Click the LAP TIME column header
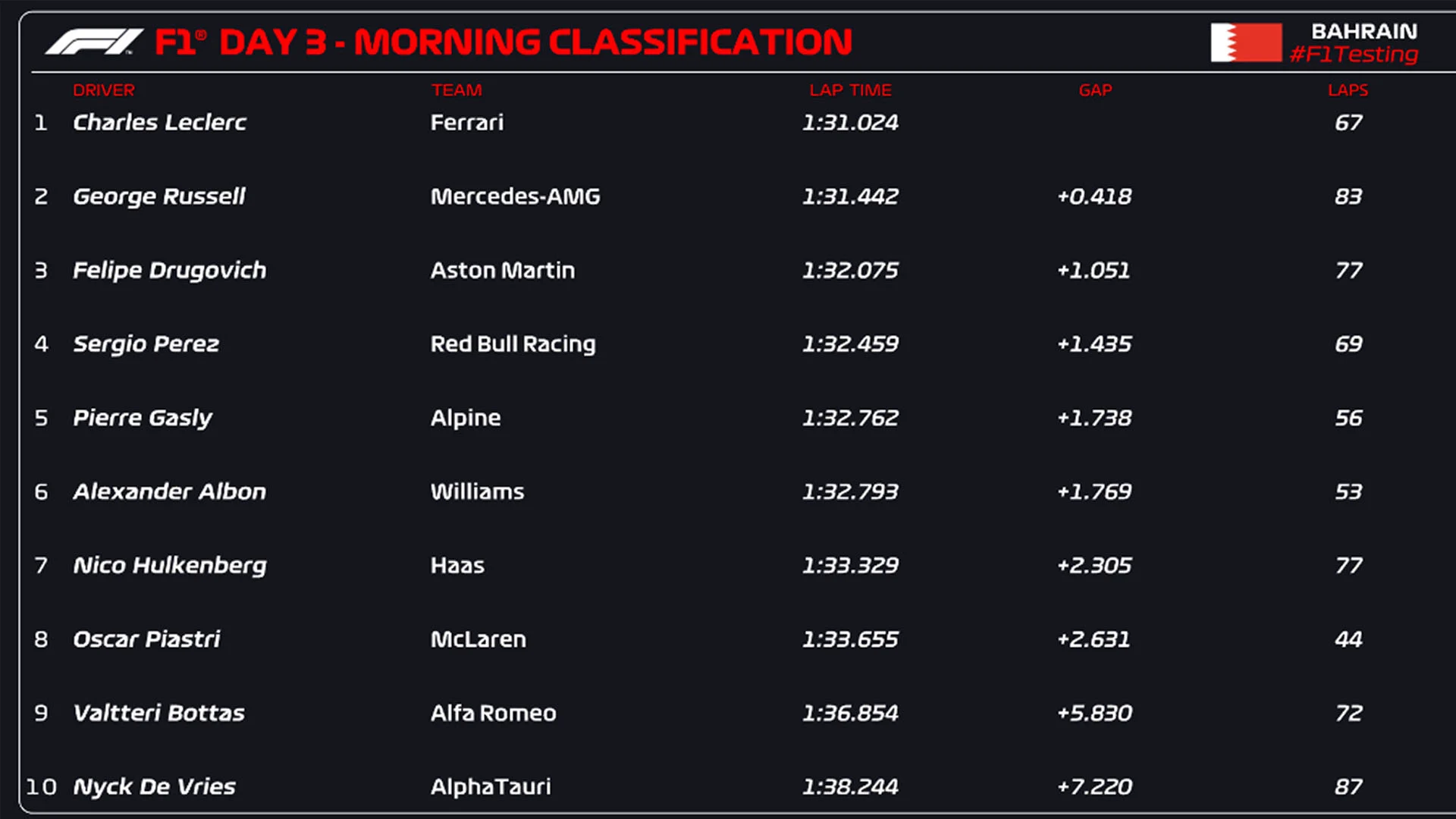Screen dimensions: 1456x819 (x=850, y=90)
